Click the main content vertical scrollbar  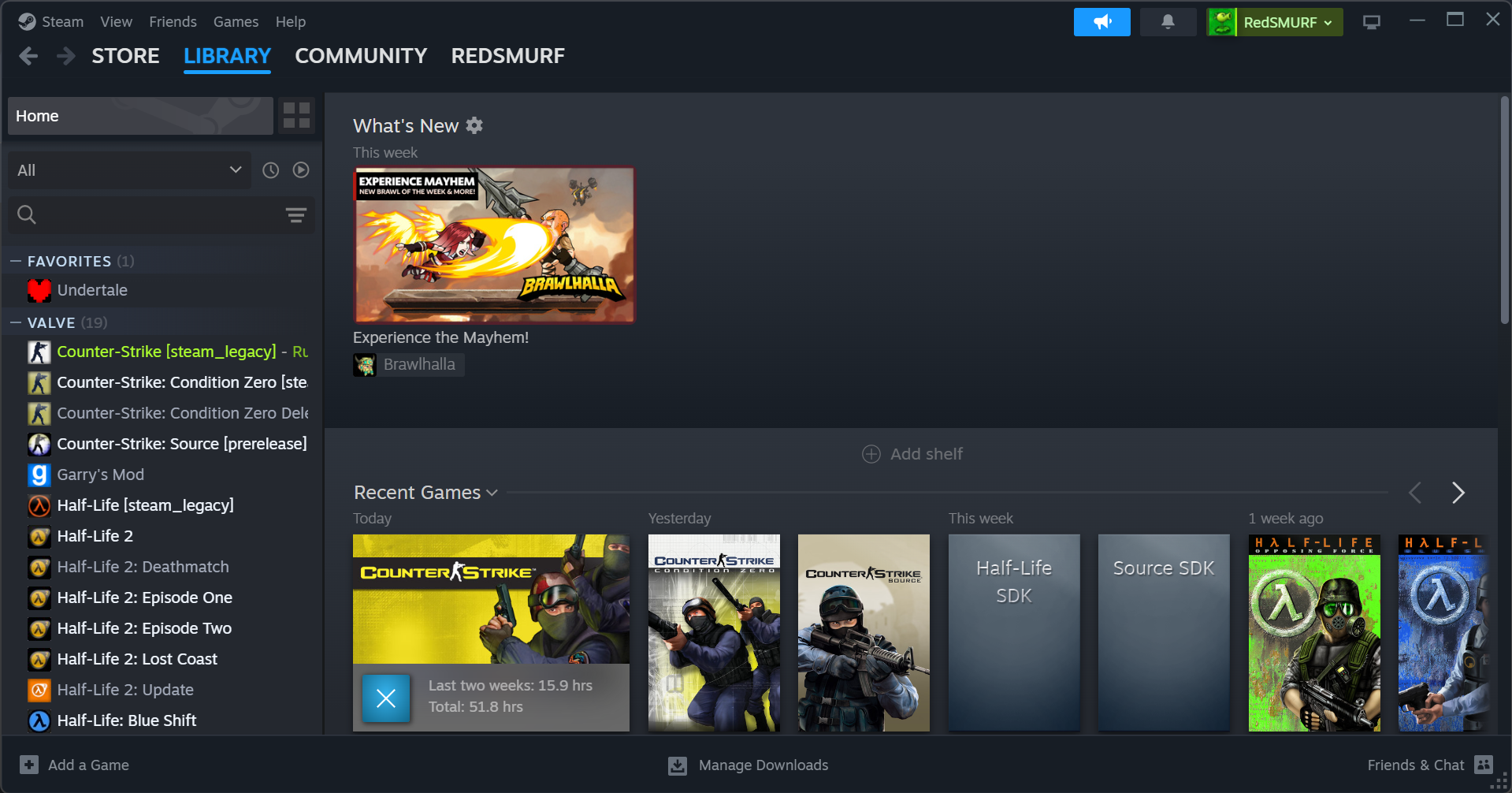[x=1503, y=213]
